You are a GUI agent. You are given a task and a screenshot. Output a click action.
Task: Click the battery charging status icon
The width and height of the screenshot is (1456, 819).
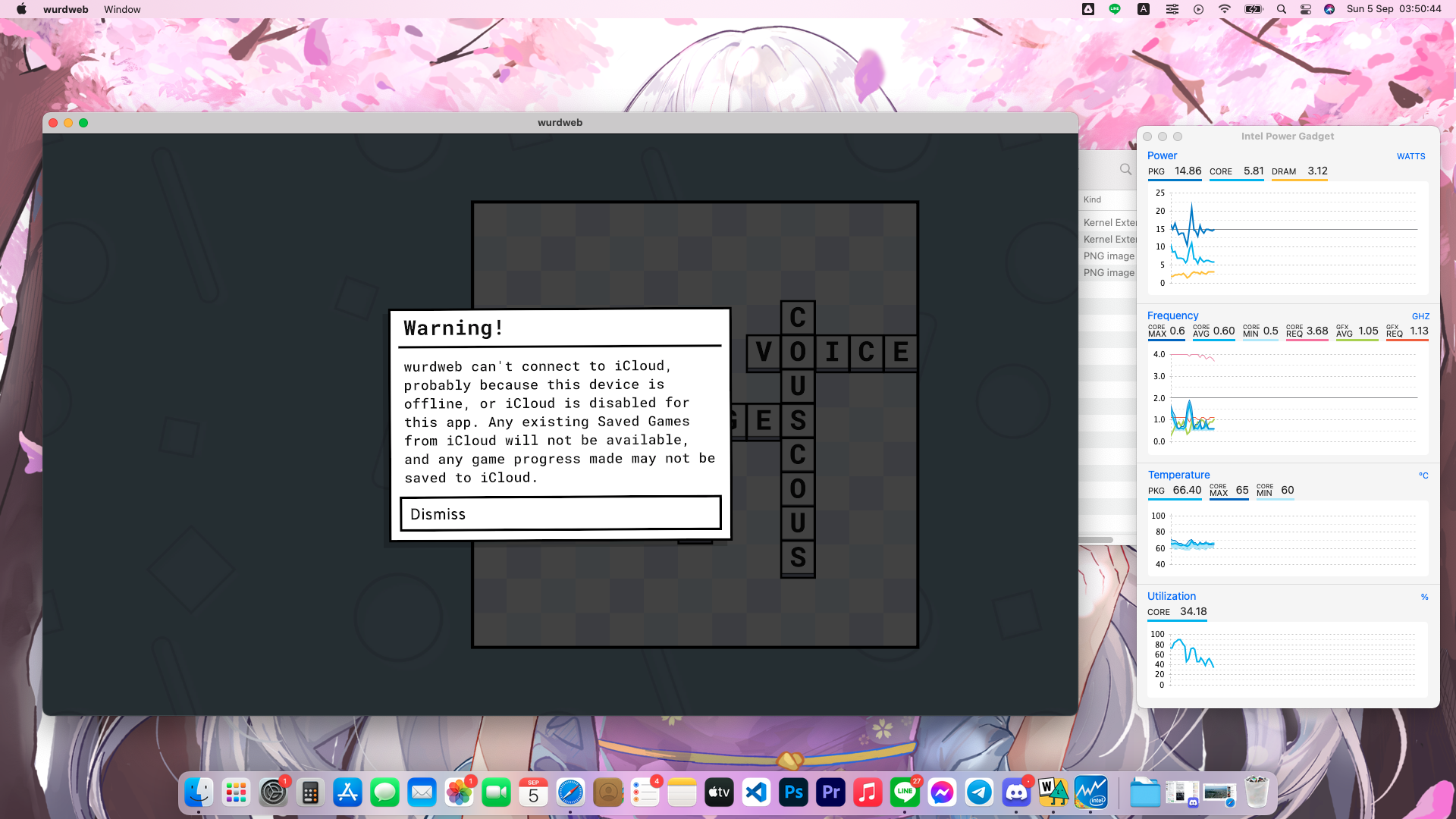click(1254, 9)
